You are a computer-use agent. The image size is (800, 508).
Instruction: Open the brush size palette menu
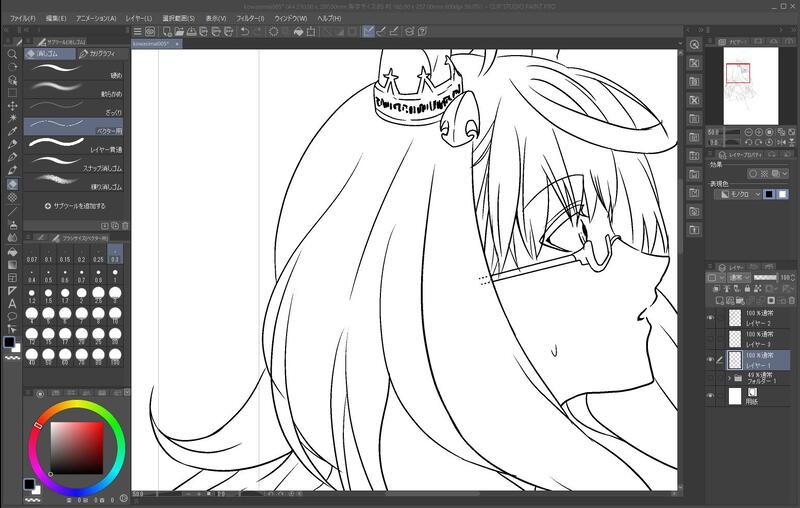[28, 238]
